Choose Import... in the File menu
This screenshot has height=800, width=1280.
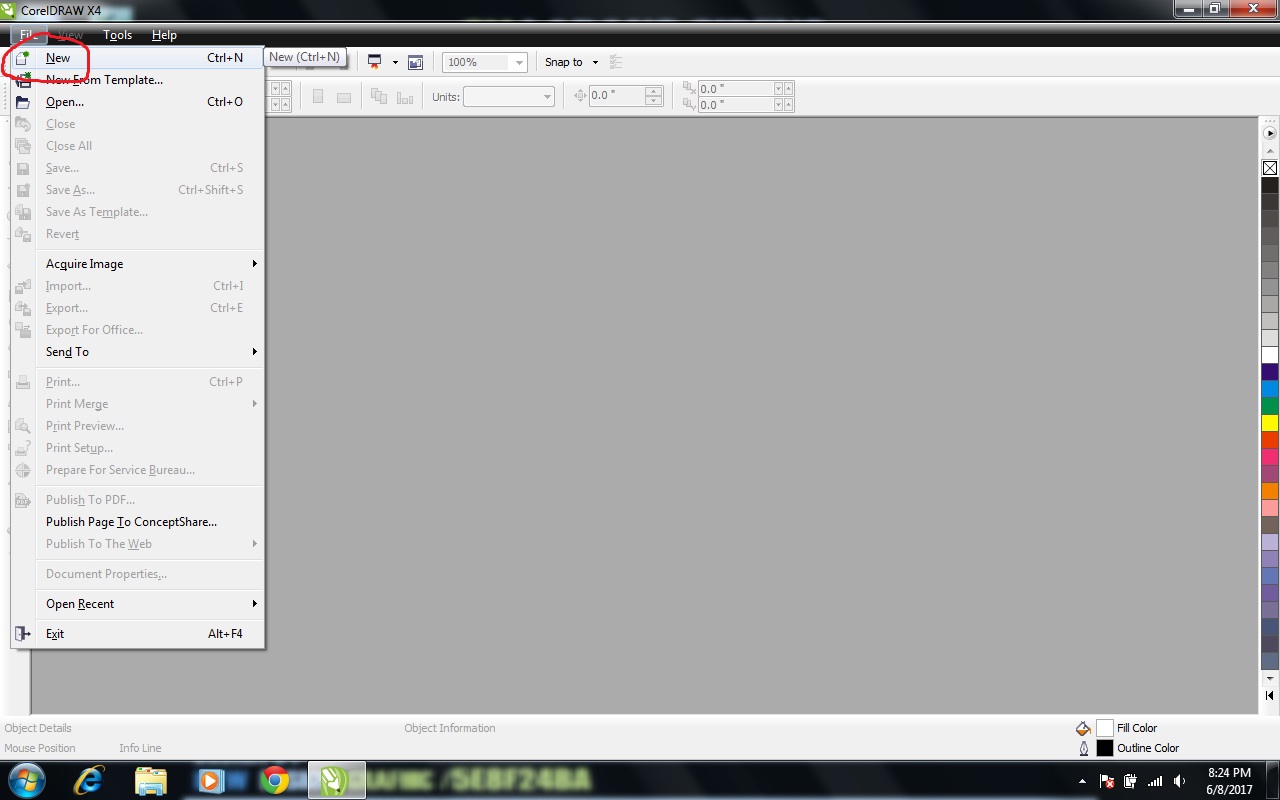click(x=137, y=286)
